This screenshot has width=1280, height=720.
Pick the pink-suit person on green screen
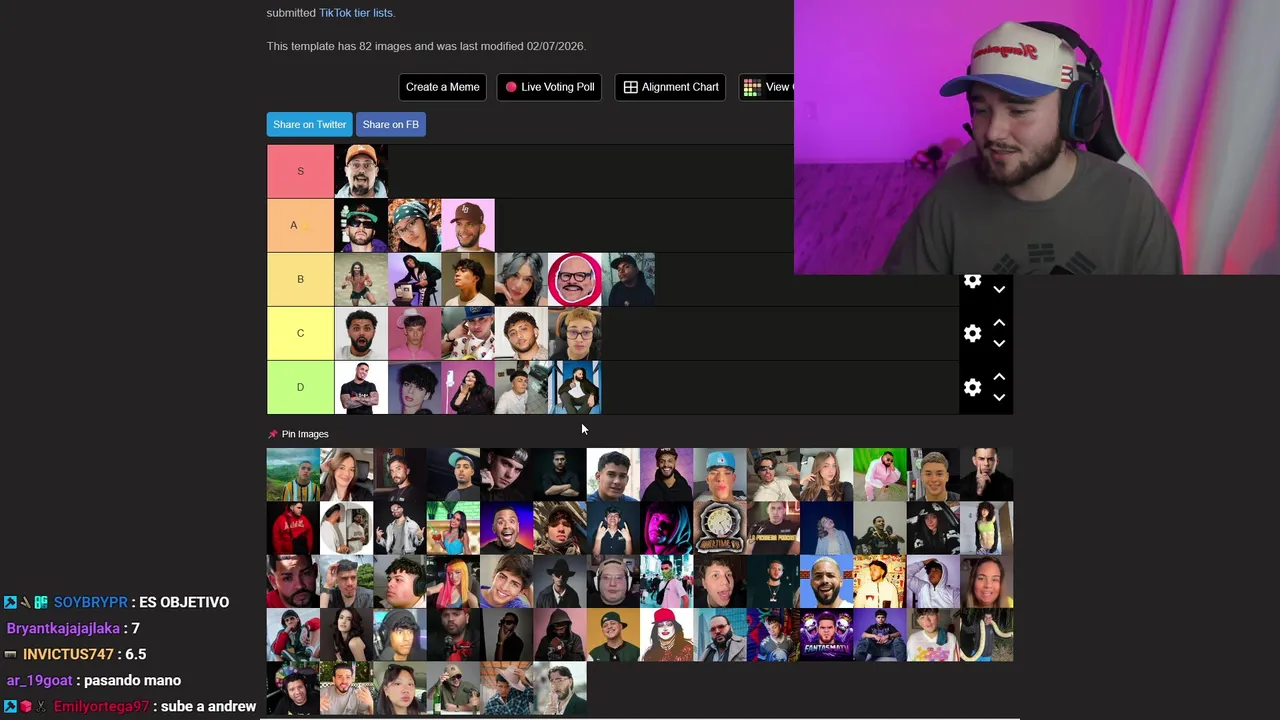[x=880, y=474]
